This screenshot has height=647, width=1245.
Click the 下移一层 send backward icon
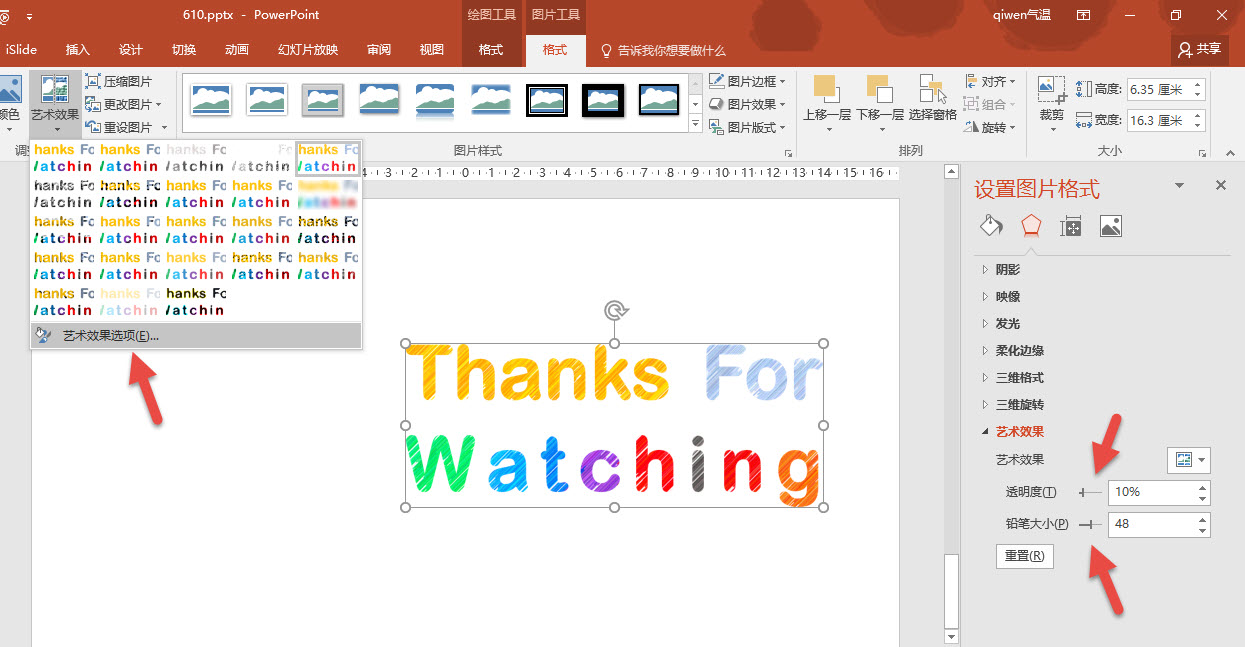point(879,89)
